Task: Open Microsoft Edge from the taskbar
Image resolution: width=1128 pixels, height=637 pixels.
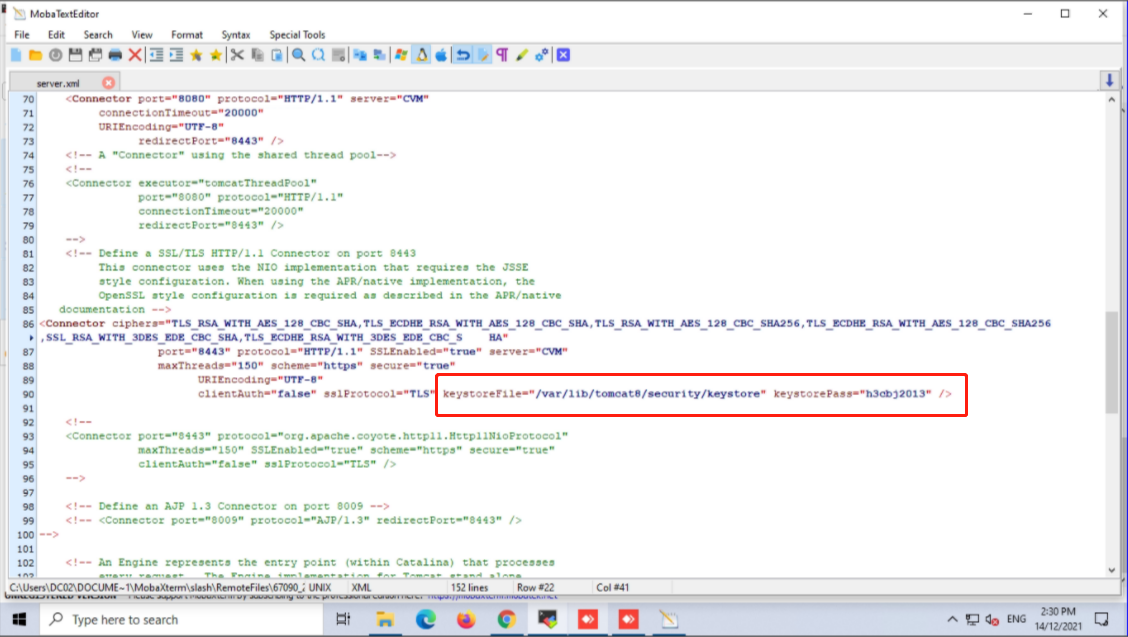Action: click(x=425, y=620)
